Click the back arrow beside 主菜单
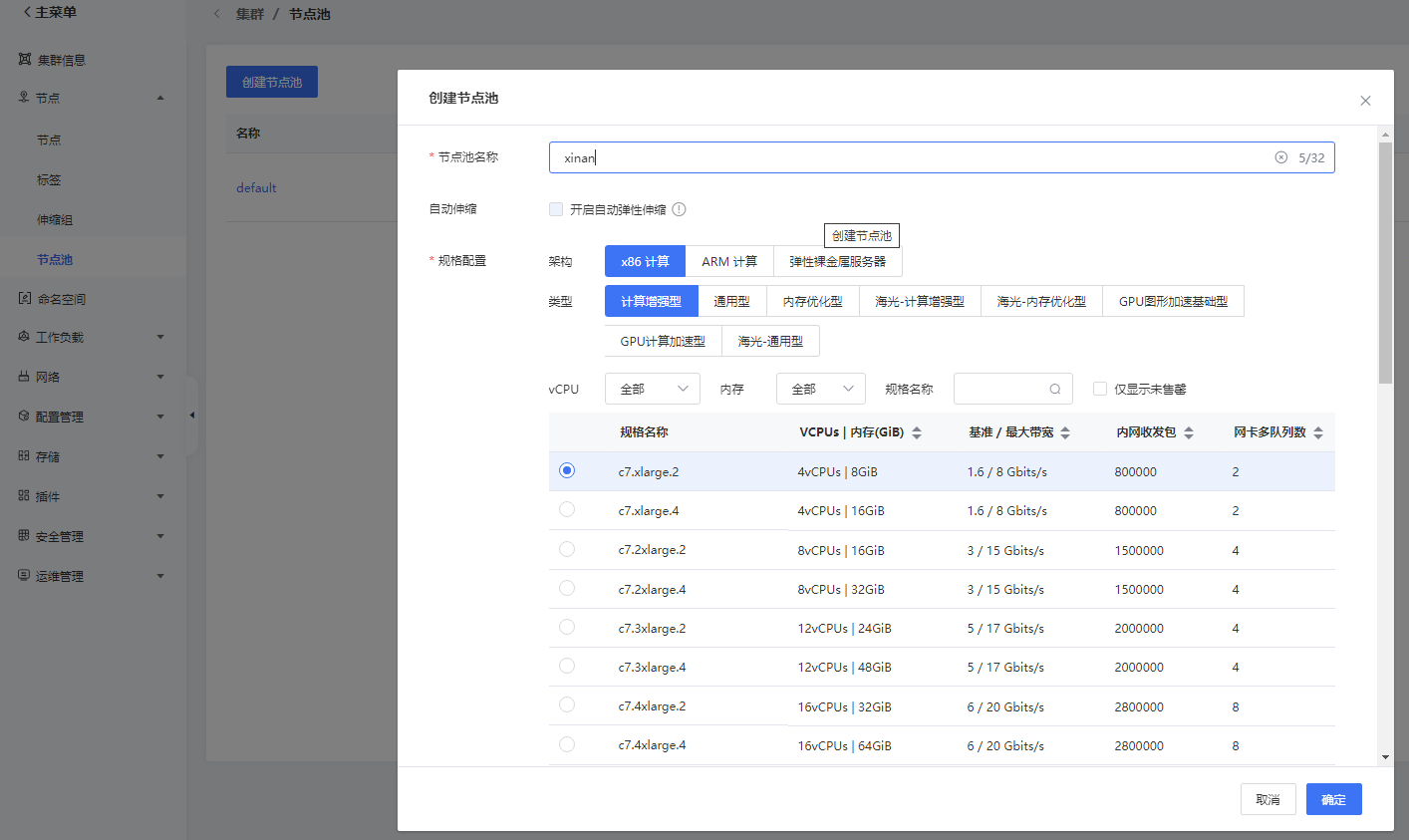The image size is (1409, 840). point(27,12)
